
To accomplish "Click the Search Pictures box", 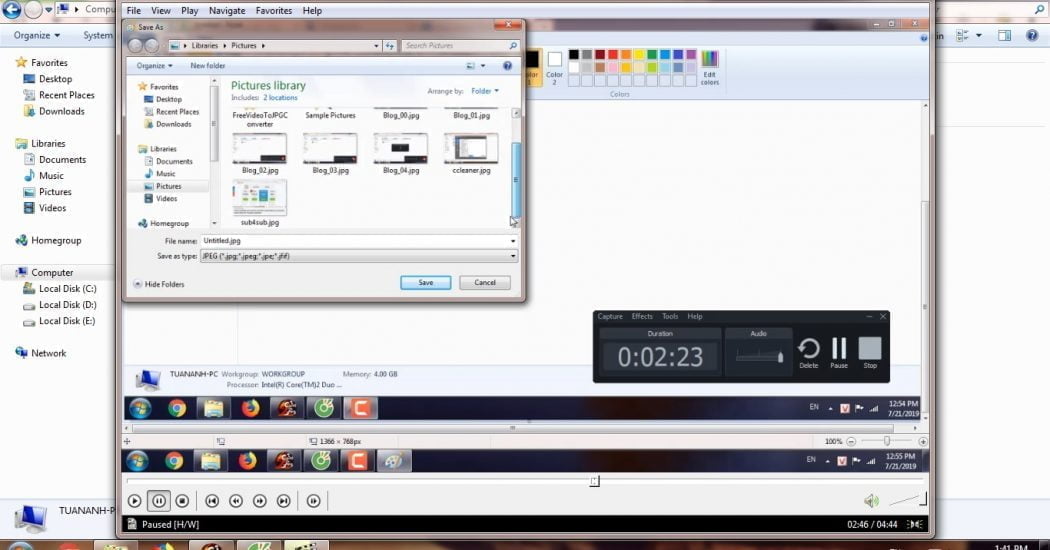I will (x=460, y=46).
